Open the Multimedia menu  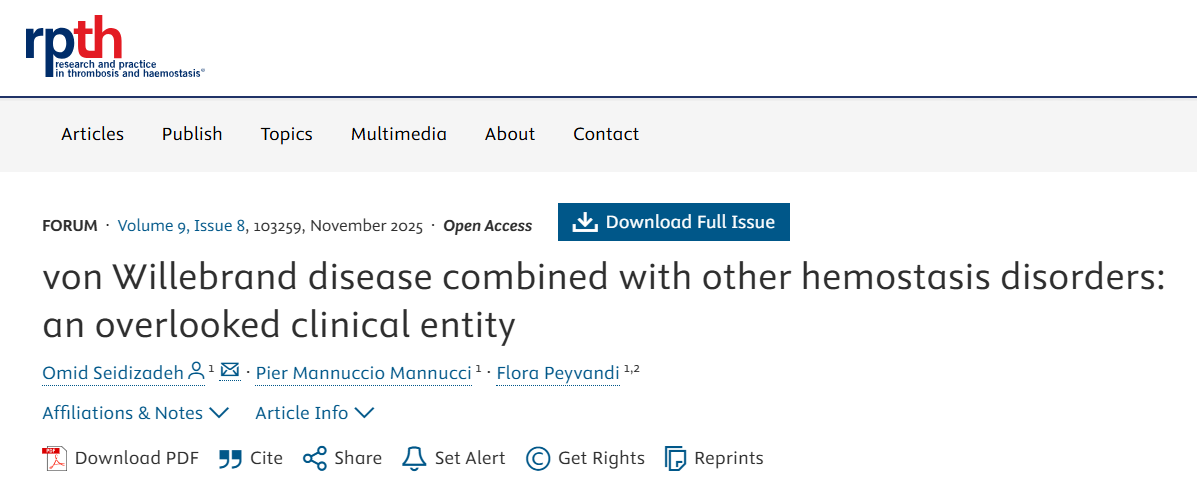[399, 134]
